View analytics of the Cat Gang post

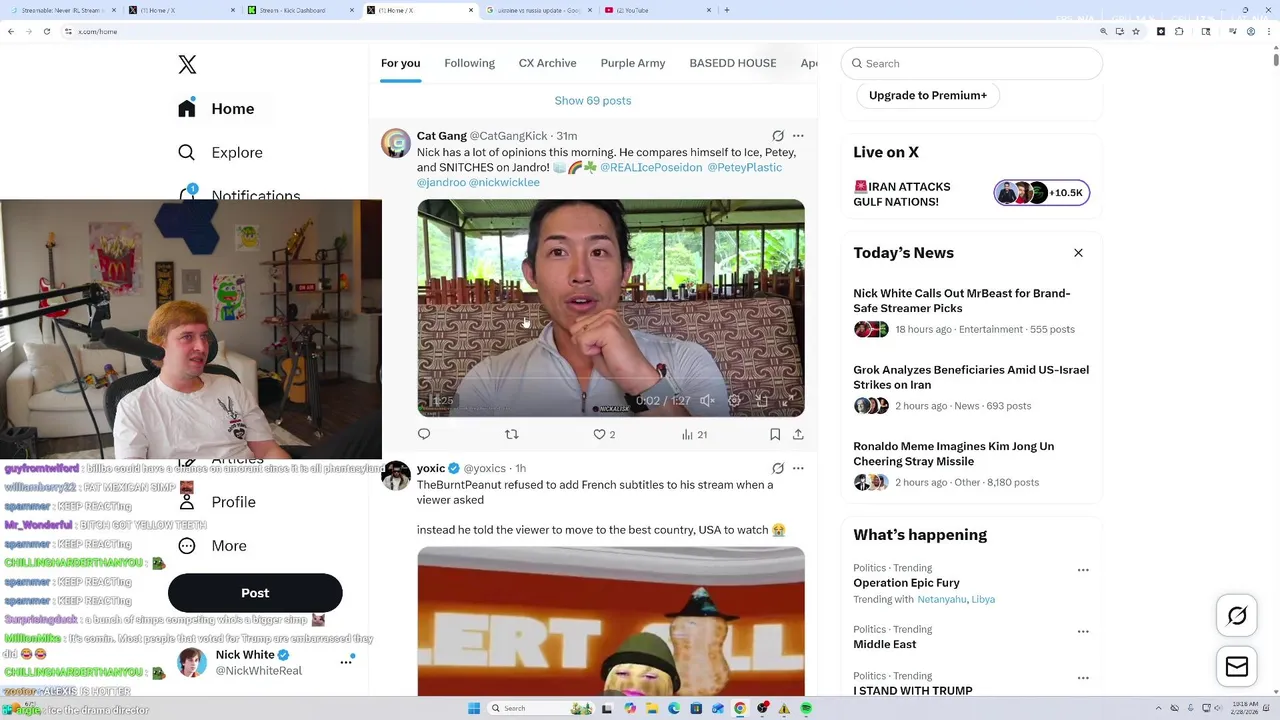[694, 434]
